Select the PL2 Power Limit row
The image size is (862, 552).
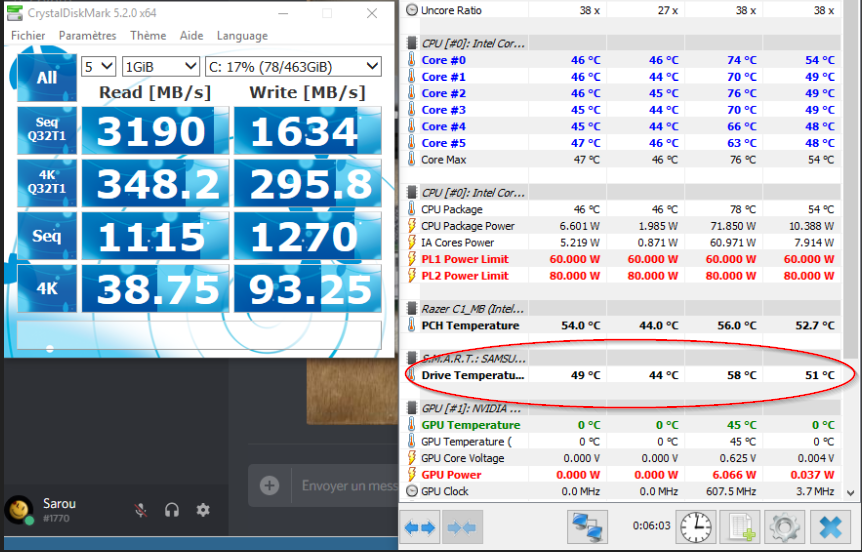[x=622, y=275]
